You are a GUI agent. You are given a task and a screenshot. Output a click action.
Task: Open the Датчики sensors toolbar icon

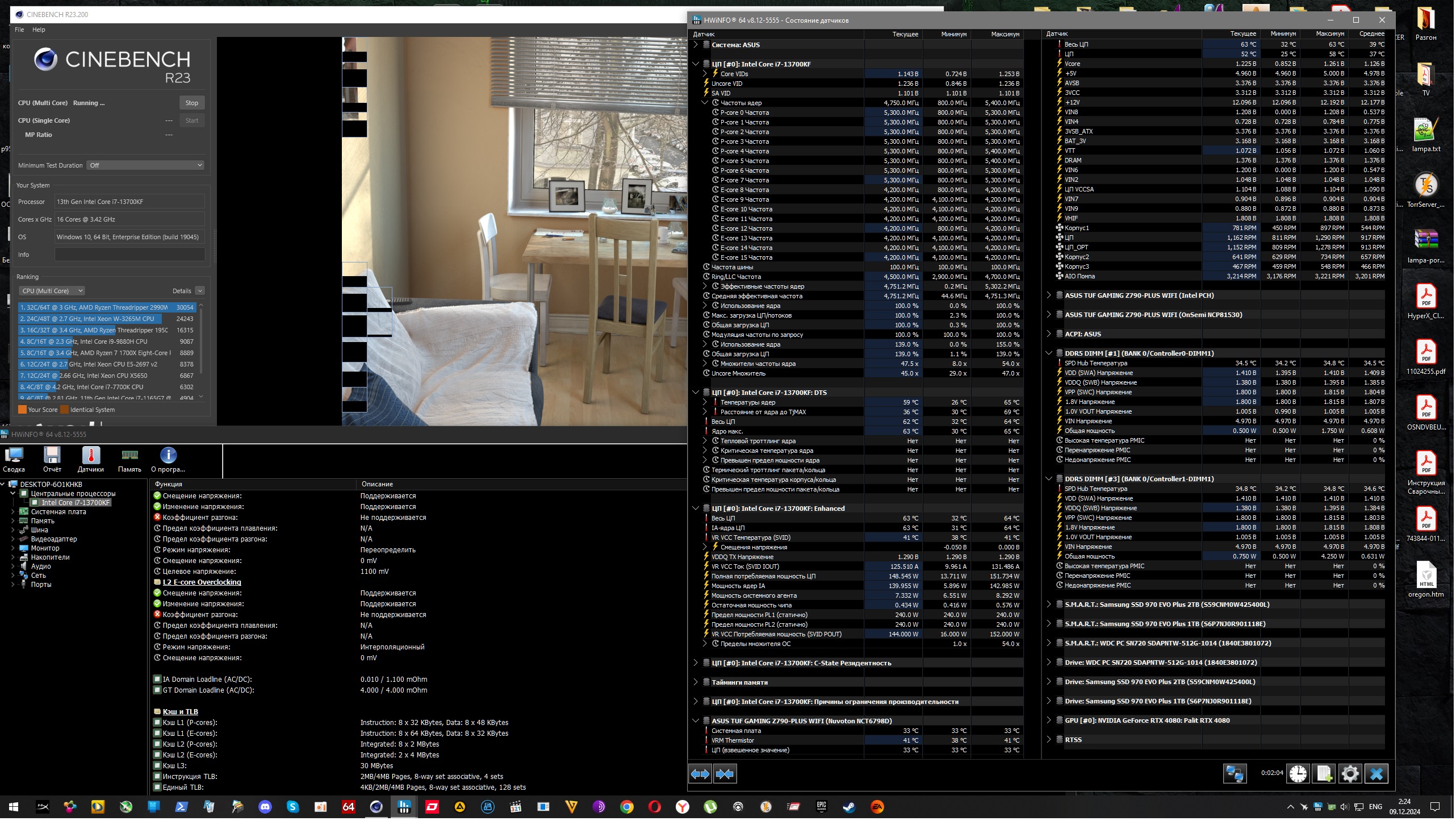91,460
